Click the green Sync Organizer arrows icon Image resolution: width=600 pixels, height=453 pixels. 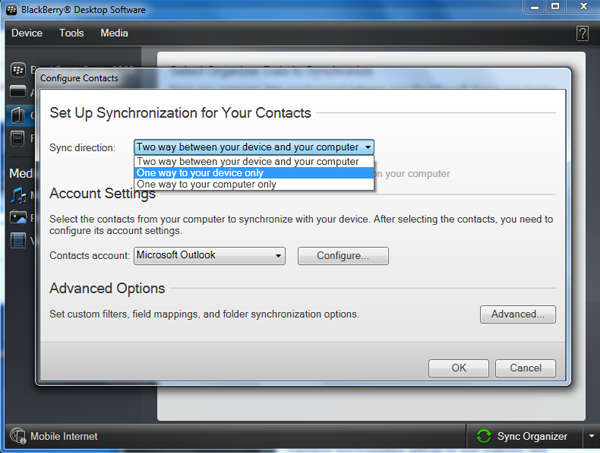coord(484,436)
